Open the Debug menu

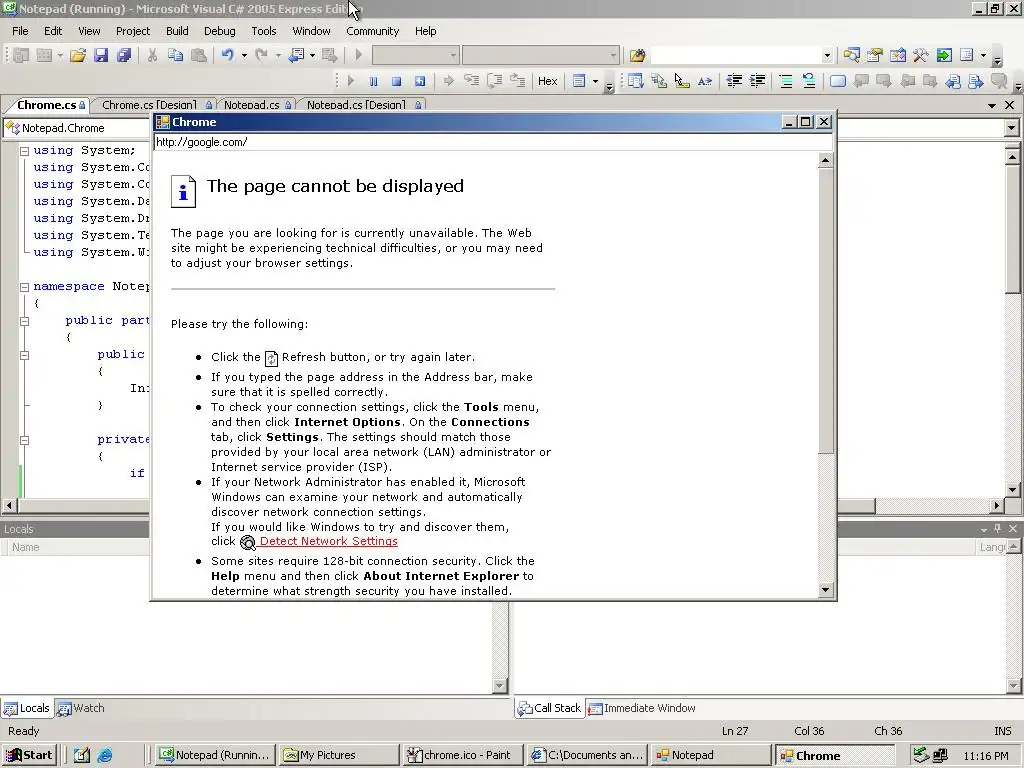tap(219, 31)
